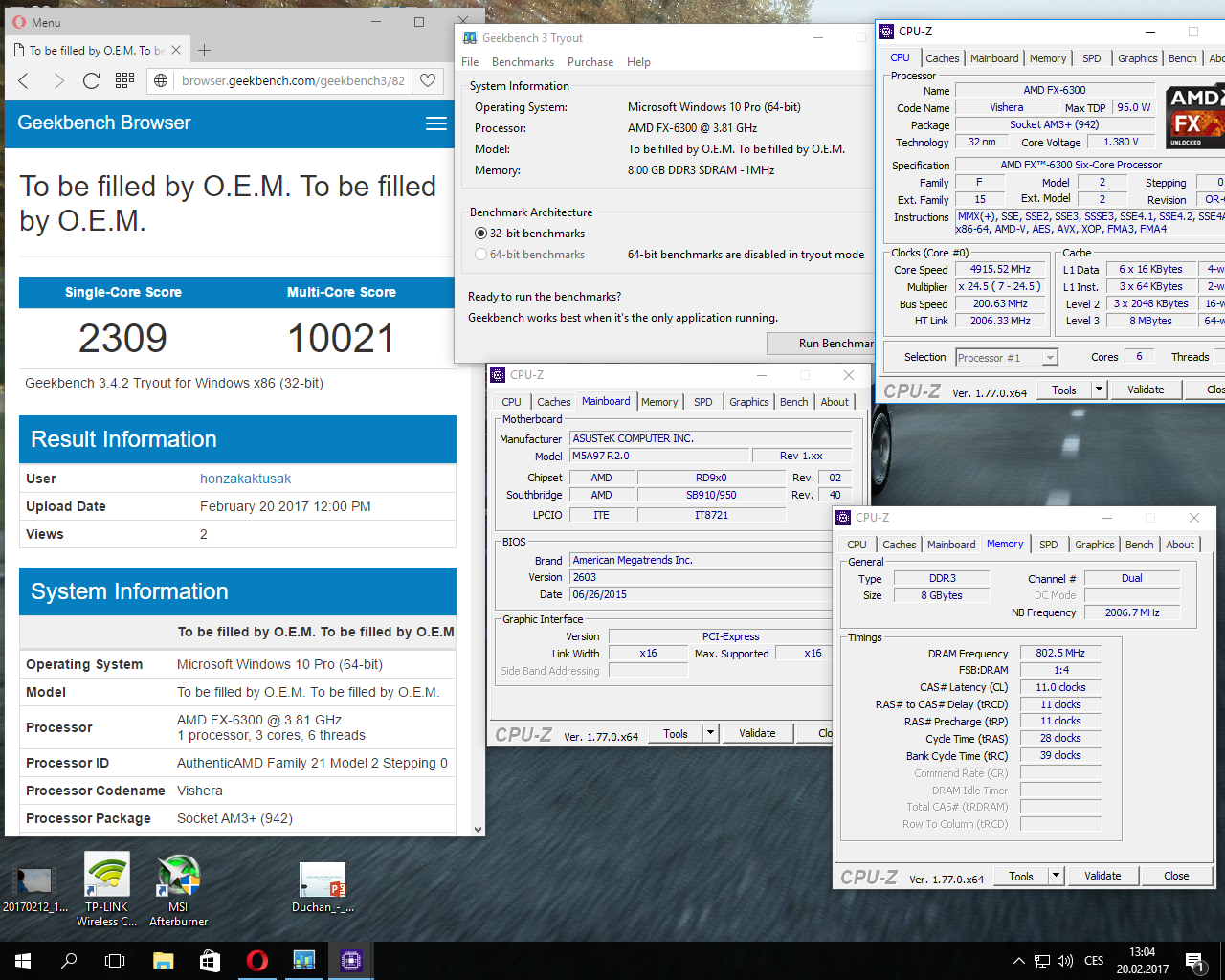The height and width of the screenshot is (980, 1225).
Task: Click Validate in Memory CPU-Z window
Action: [x=1102, y=876]
